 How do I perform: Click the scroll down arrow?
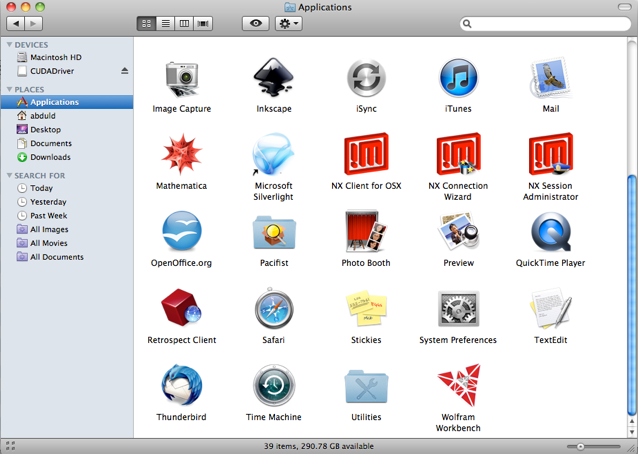click(x=632, y=432)
